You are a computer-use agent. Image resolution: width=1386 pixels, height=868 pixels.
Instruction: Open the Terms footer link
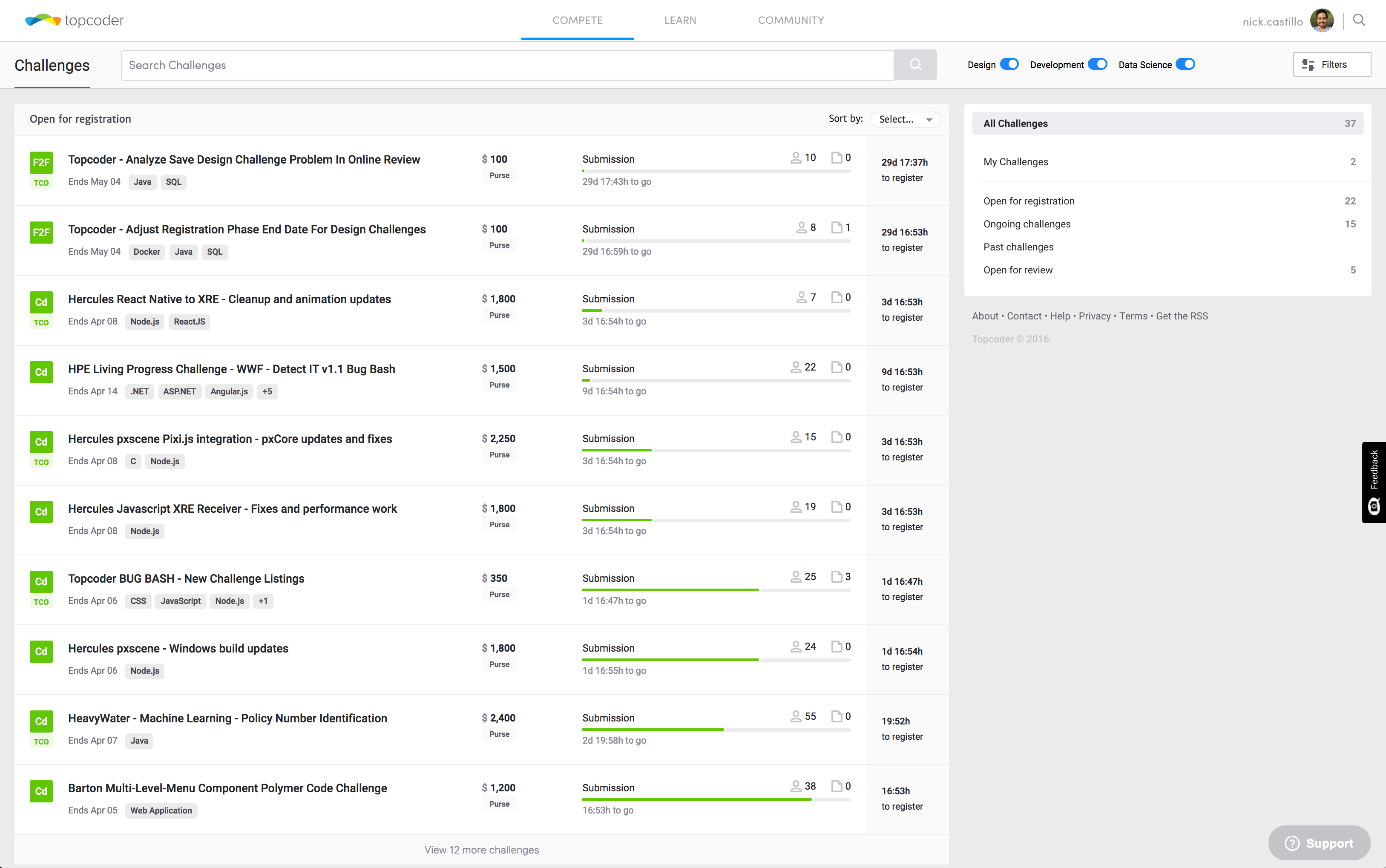[x=1133, y=316]
